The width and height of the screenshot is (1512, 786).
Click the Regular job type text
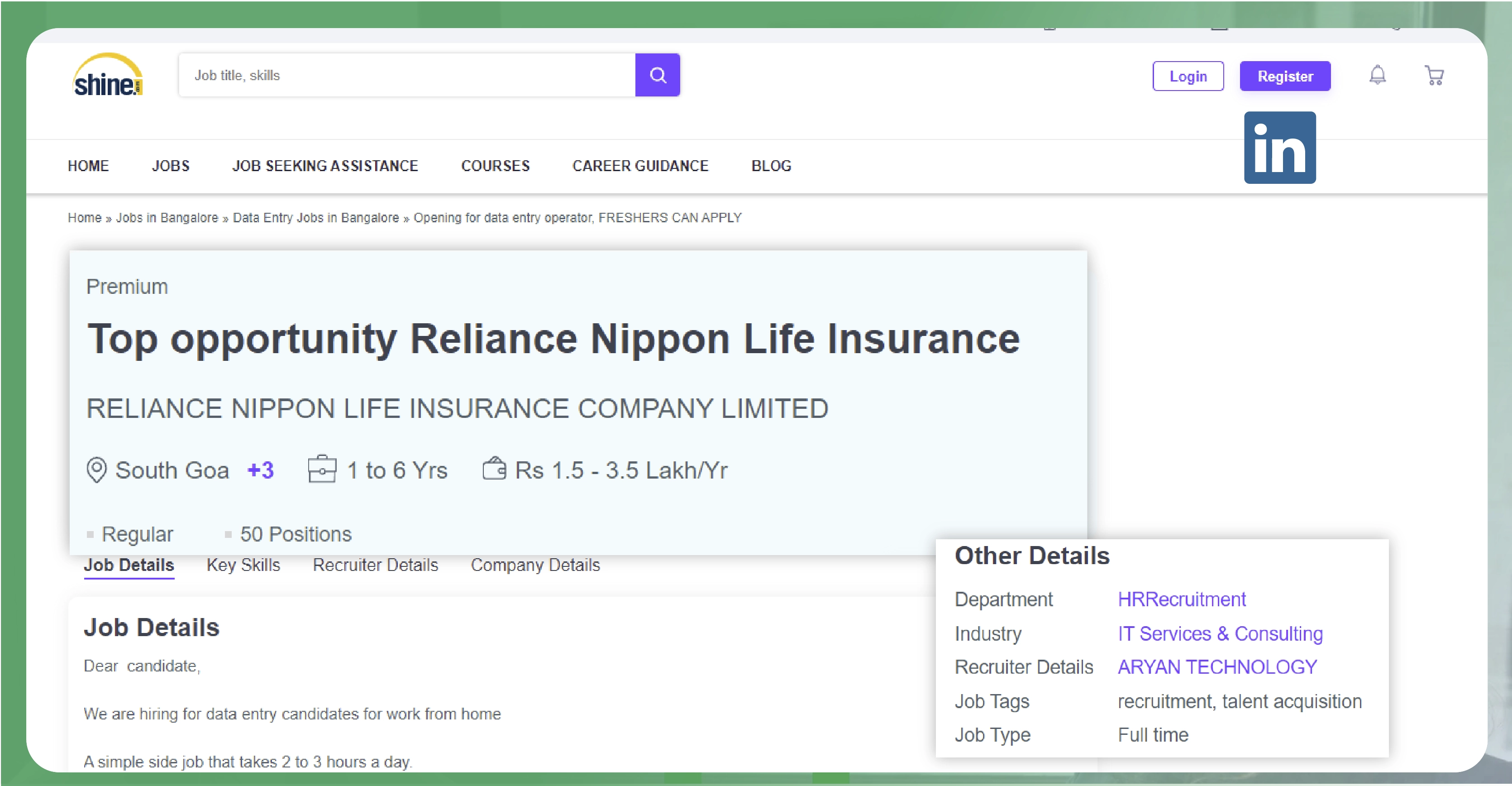point(137,534)
